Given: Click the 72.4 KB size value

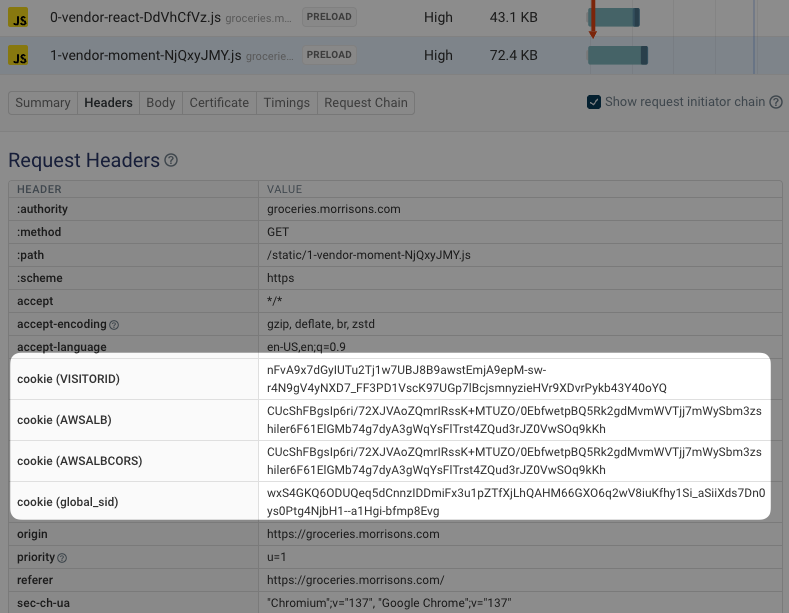Looking at the screenshot, I should (x=513, y=55).
